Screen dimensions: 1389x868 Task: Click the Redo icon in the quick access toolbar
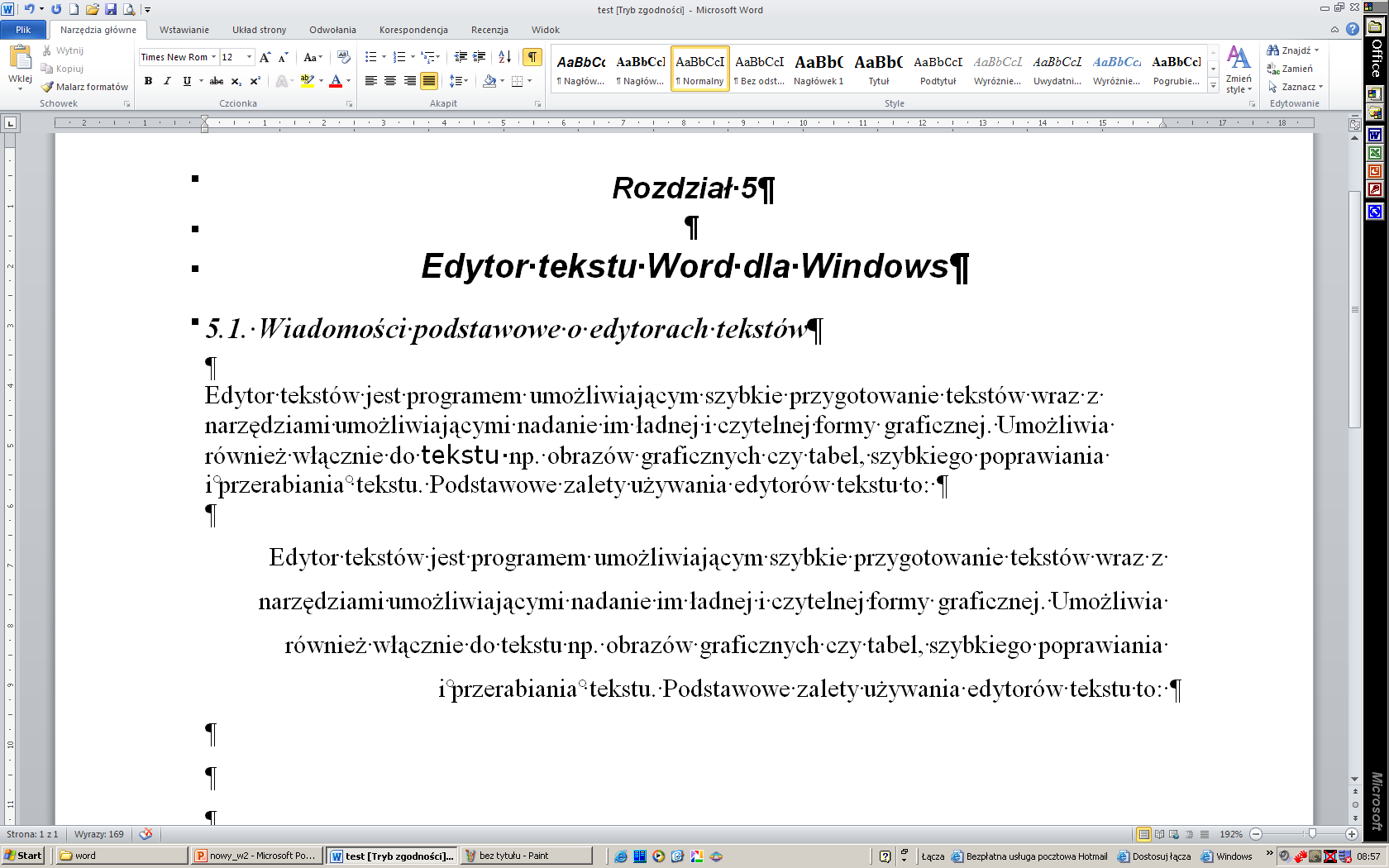click(56, 9)
